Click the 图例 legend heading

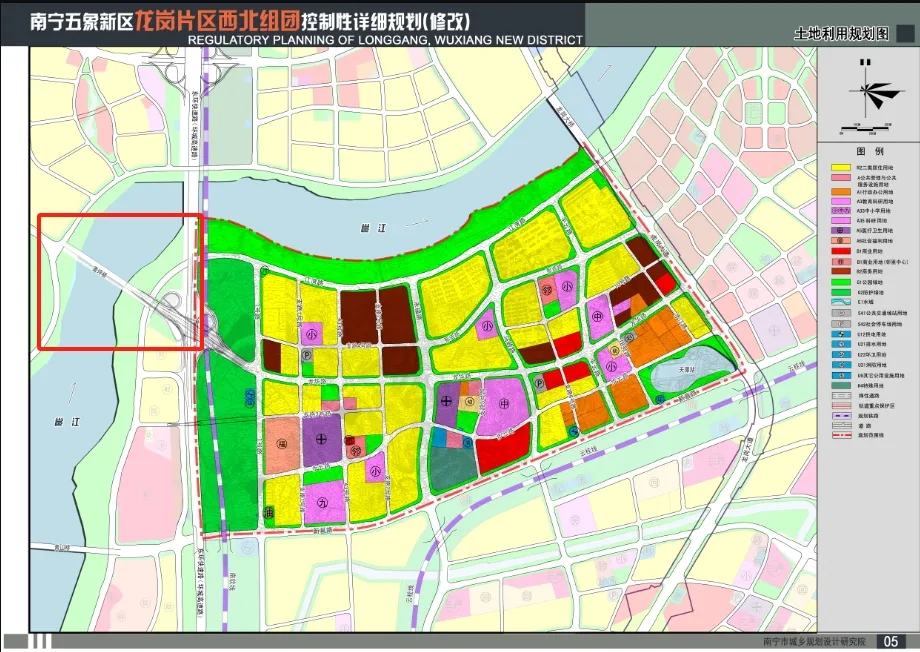[870, 151]
